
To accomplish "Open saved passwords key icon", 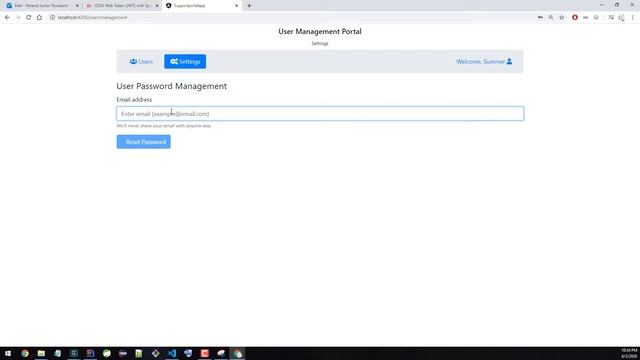I will point(540,18).
